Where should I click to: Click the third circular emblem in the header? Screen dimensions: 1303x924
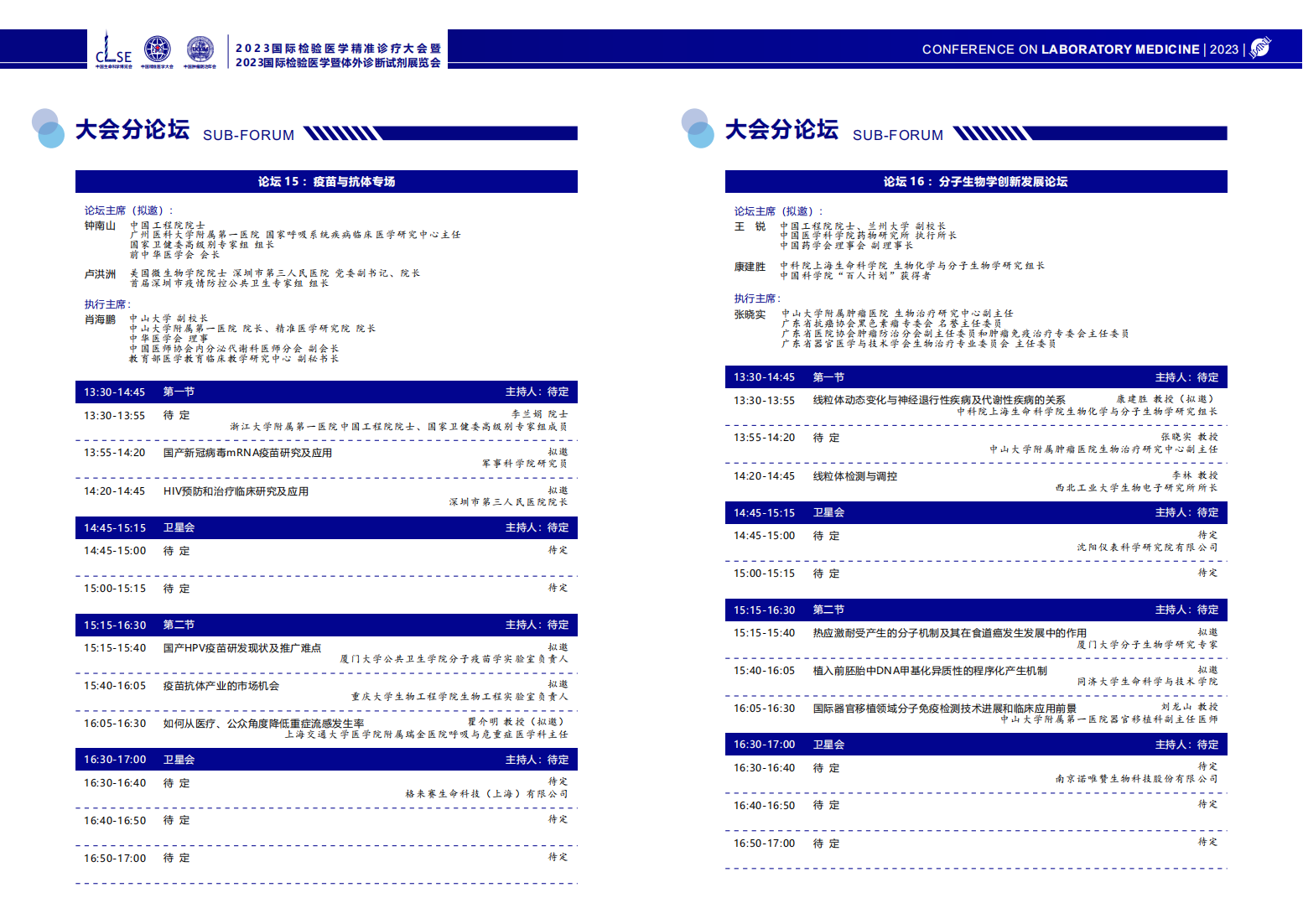pos(200,49)
